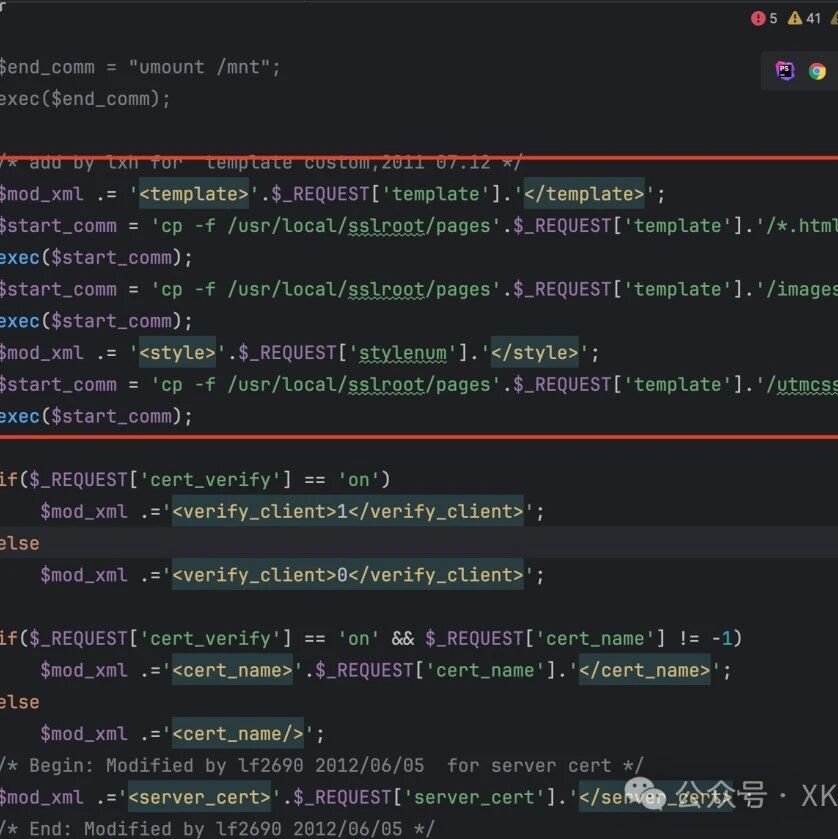Click the '<cert_name>' opening tag string
Viewport: 838px width, 839px height.
(x=233, y=670)
